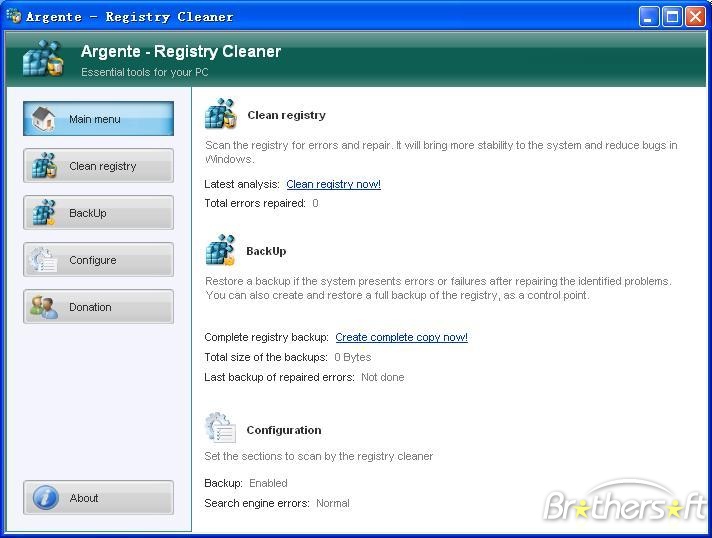Viewport: 712px width, 538px height.
Task: Click the 'Search engine errors:' label
Action: tap(257, 503)
